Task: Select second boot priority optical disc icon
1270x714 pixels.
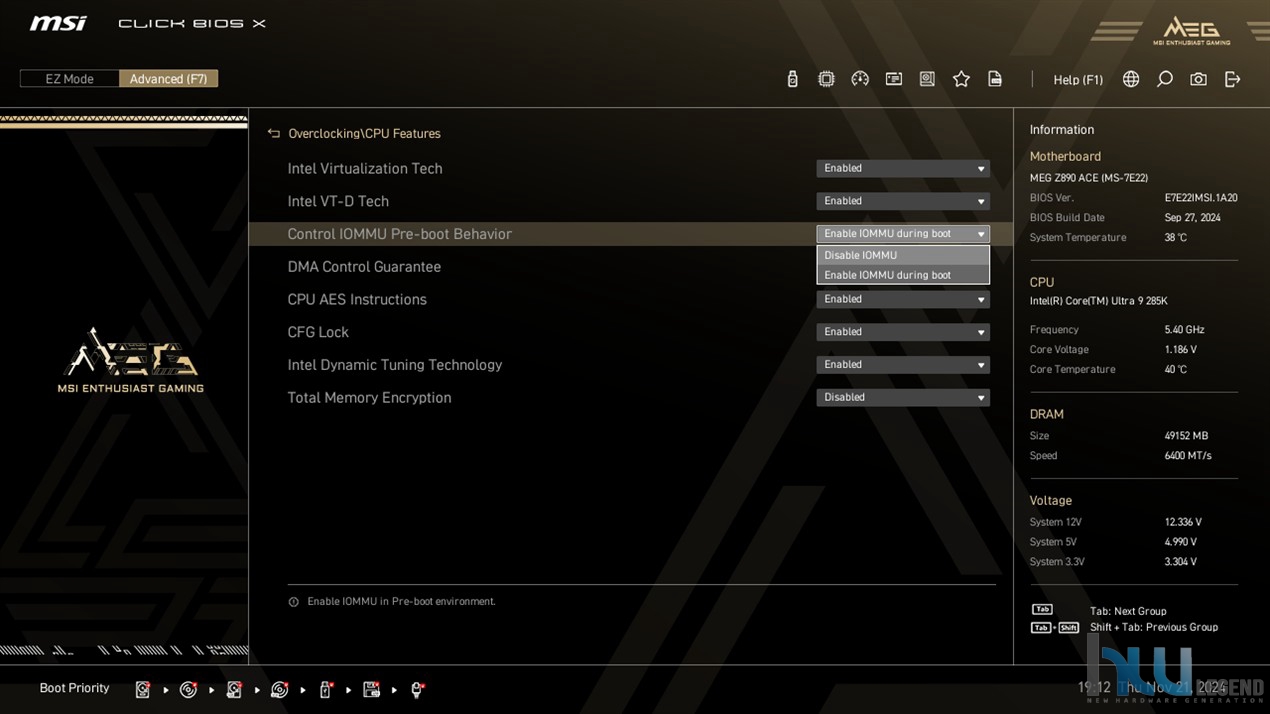Action: click(188, 689)
